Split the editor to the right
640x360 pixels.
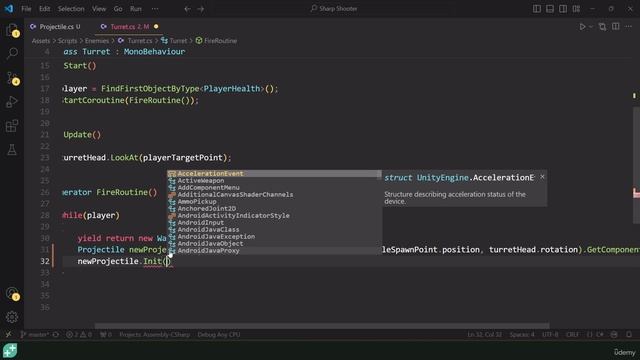616,27
